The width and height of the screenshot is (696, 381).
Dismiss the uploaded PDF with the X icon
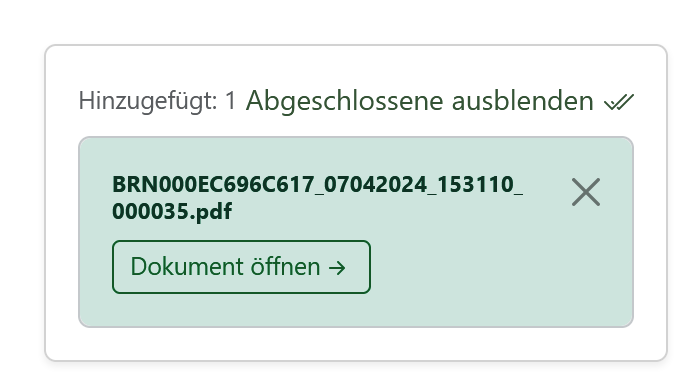tap(586, 192)
